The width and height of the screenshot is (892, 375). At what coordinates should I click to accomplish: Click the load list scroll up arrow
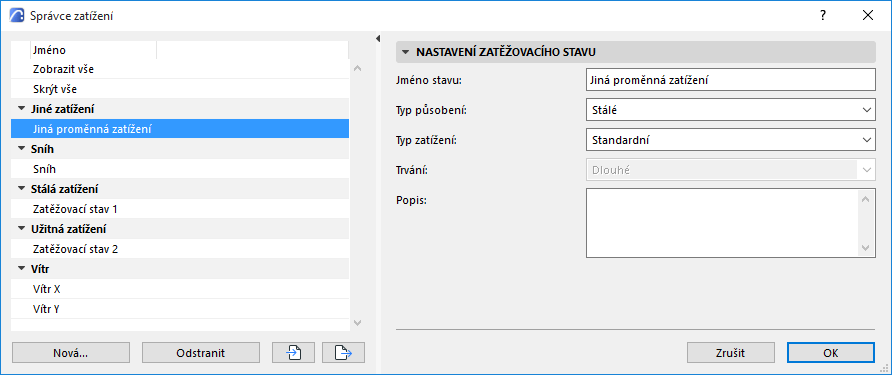point(357,68)
